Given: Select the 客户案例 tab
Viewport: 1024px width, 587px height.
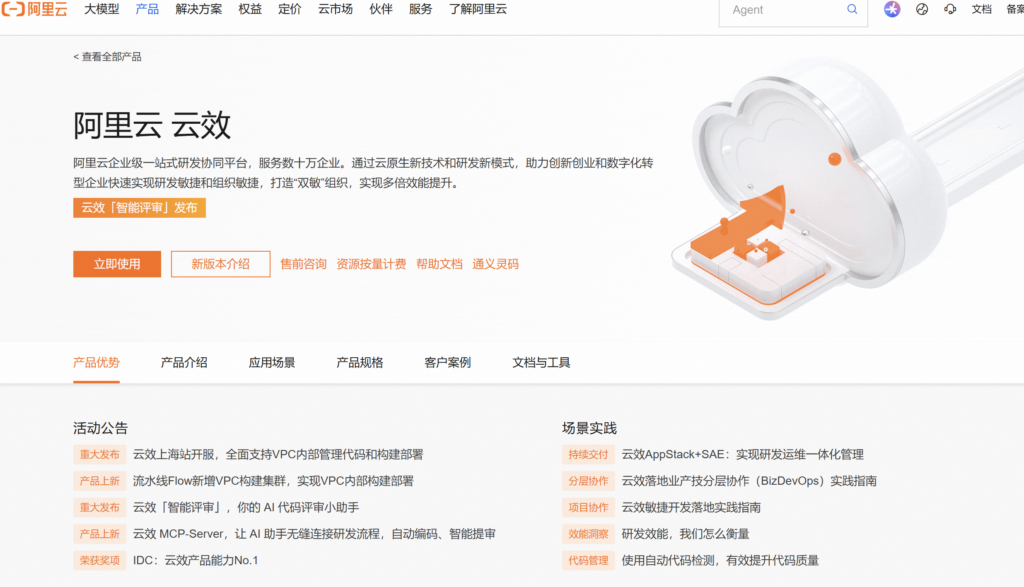Looking at the screenshot, I should coord(447,362).
